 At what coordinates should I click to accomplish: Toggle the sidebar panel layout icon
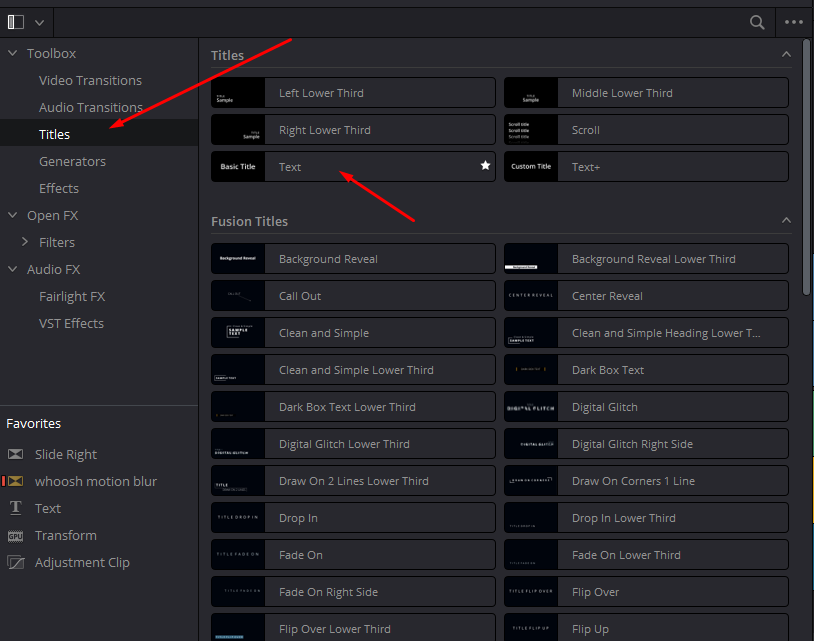pyautogui.click(x=16, y=21)
